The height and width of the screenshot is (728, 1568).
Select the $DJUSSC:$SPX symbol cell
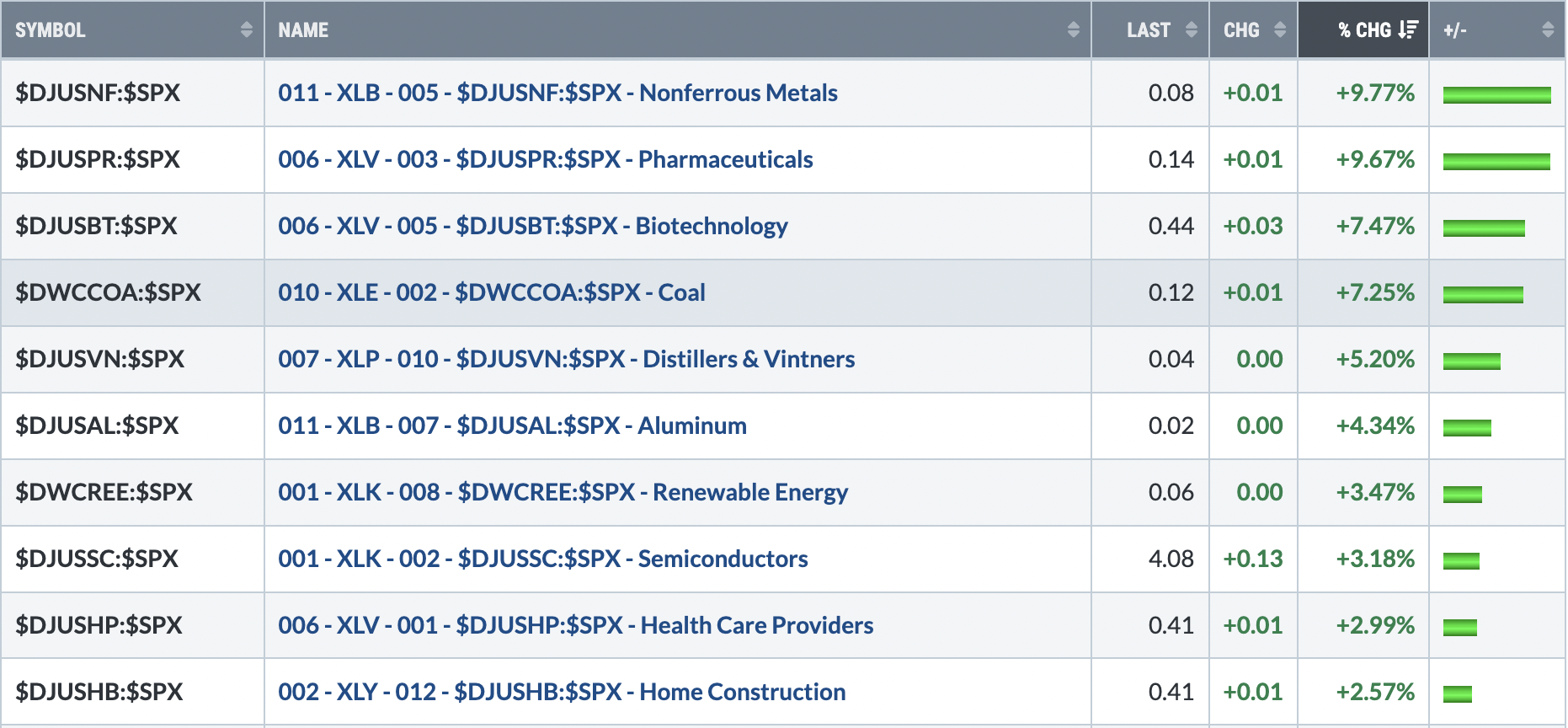pos(133,559)
